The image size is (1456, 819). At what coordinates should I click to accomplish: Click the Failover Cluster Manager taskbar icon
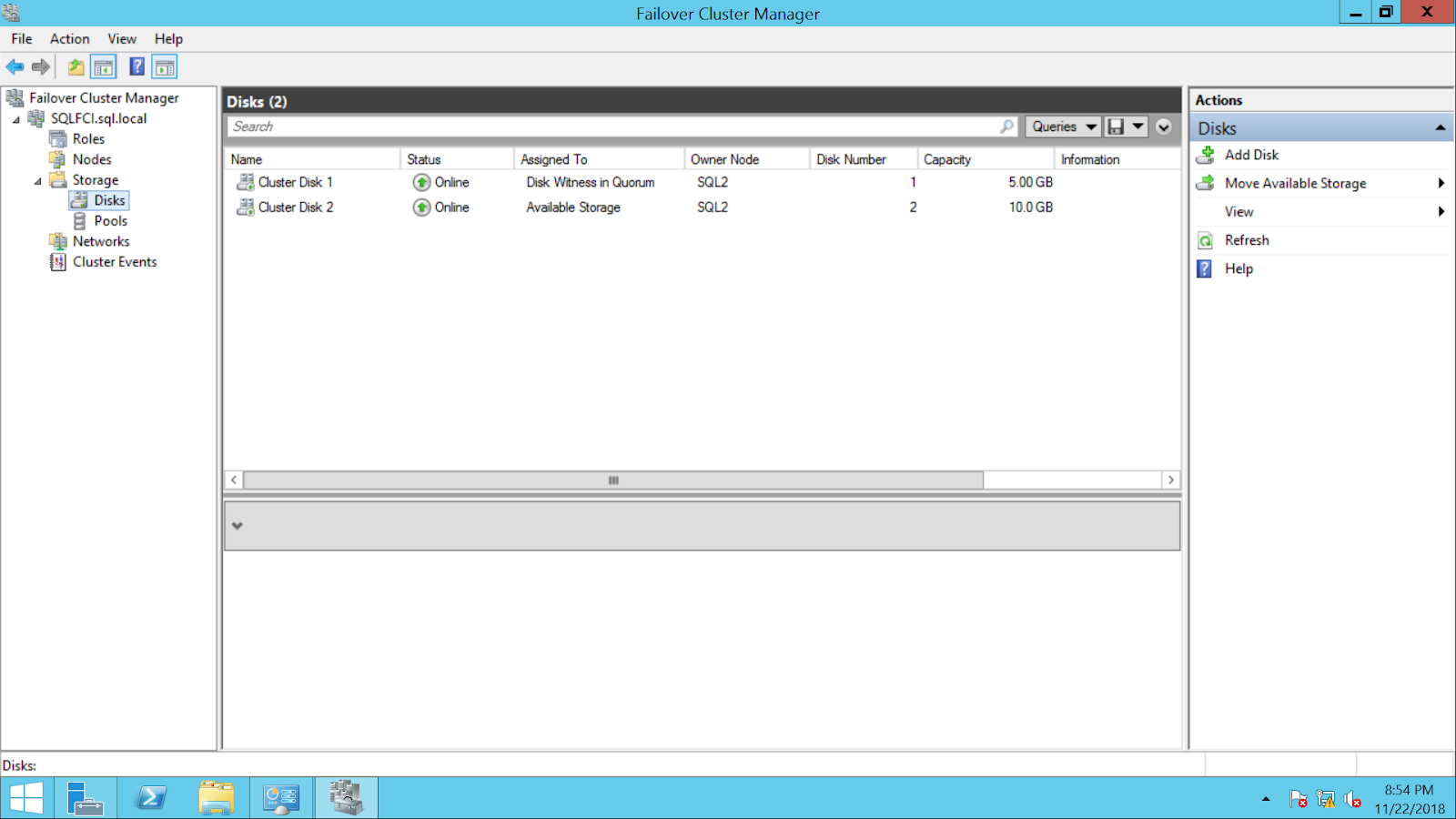pos(347,798)
